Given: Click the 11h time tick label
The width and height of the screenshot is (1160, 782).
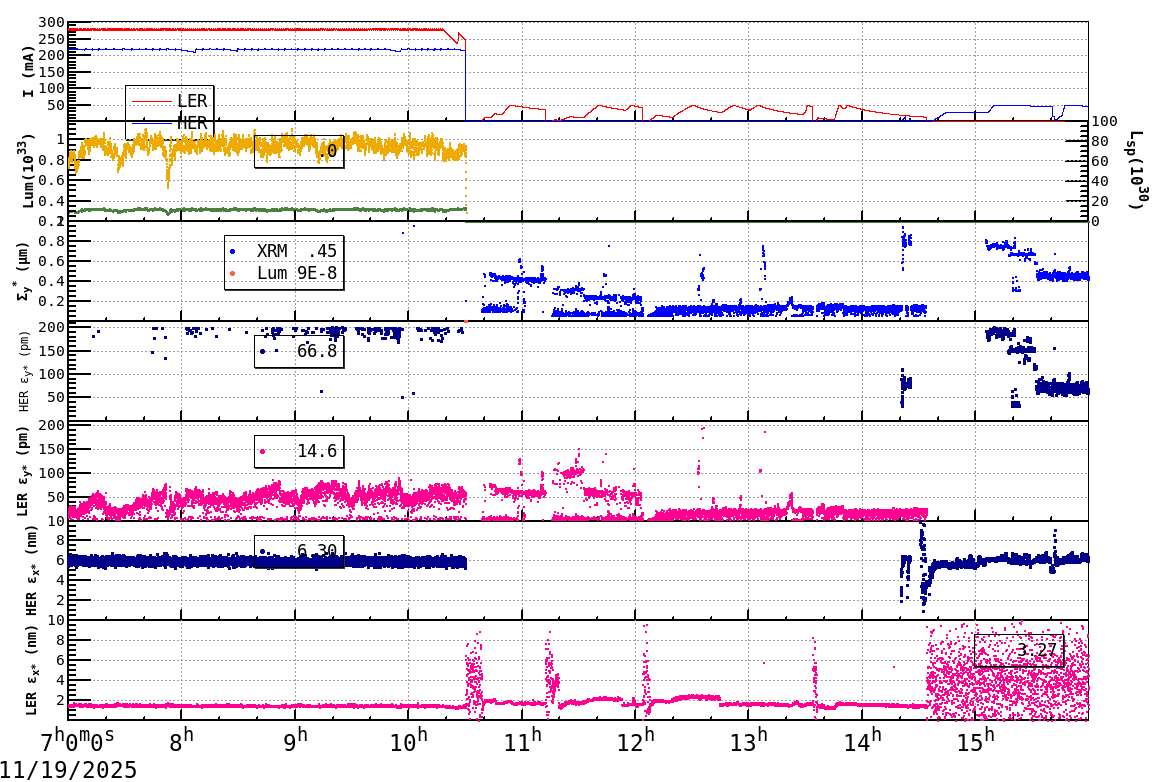Looking at the screenshot, I should coord(522,740).
